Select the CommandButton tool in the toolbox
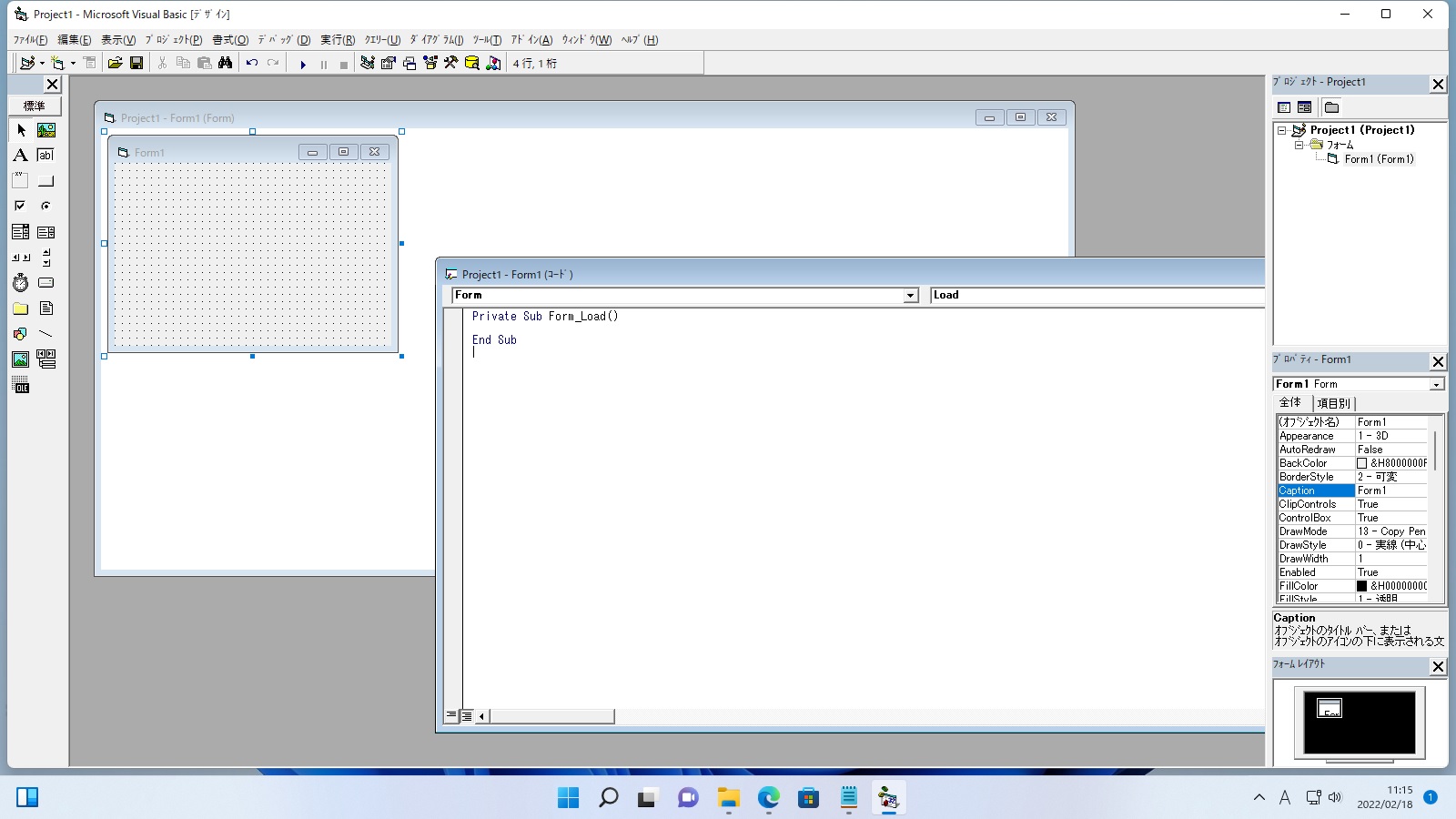This screenshot has width=1456, height=819. [x=46, y=181]
